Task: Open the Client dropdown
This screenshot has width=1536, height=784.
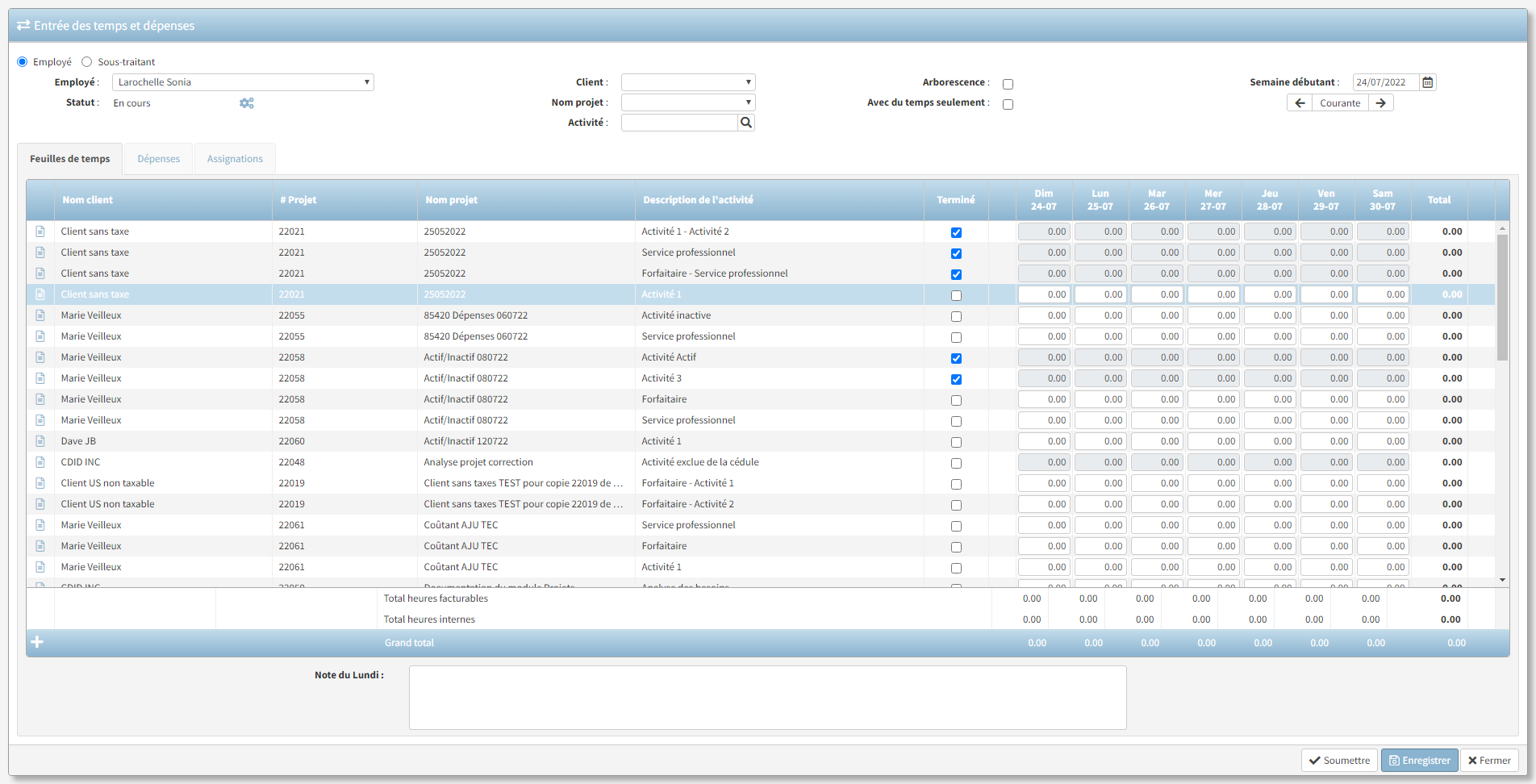Action: pyautogui.click(x=688, y=82)
